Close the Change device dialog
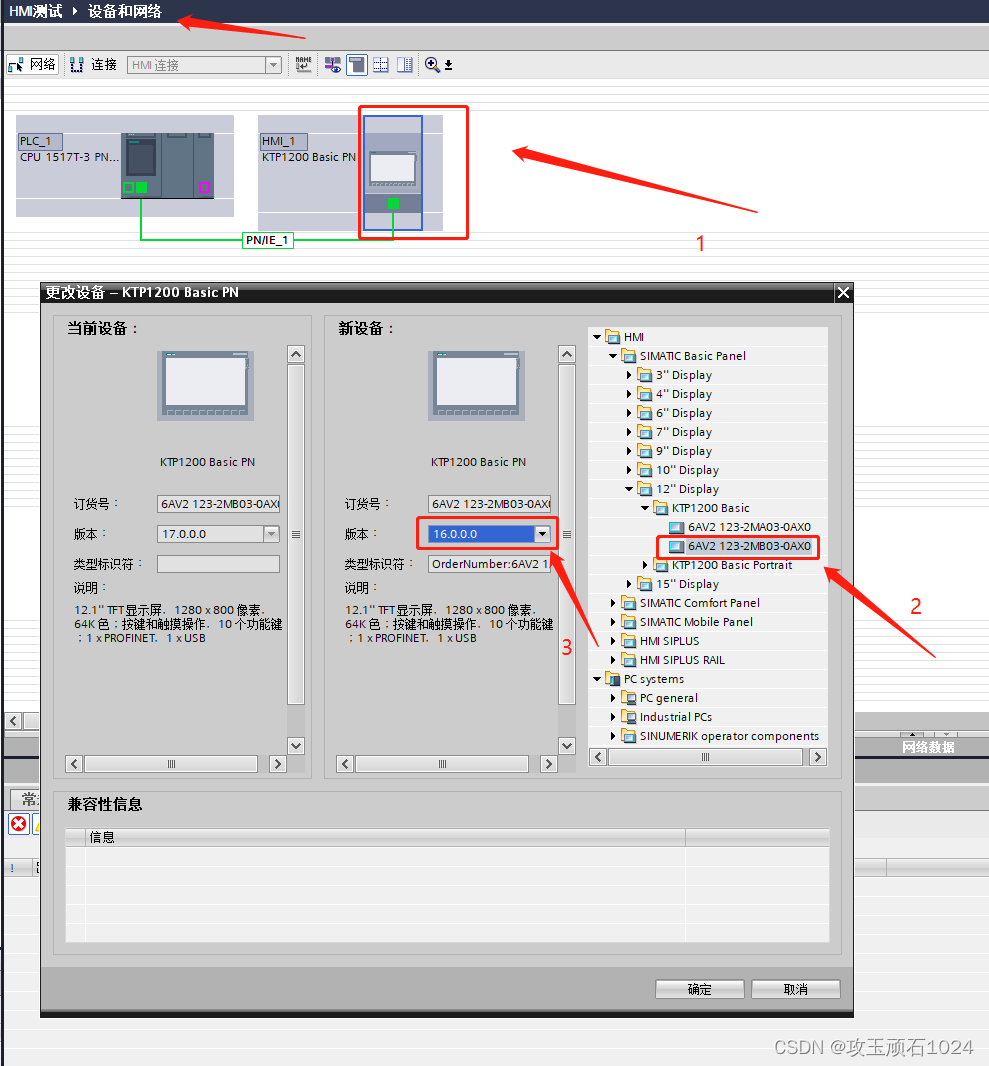Image resolution: width=989 pixels, height=1066 pixels. click(843, 293)
